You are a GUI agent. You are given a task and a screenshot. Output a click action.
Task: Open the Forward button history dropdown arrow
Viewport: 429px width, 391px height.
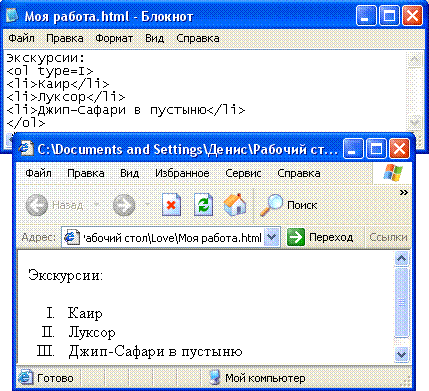[147, 204]
